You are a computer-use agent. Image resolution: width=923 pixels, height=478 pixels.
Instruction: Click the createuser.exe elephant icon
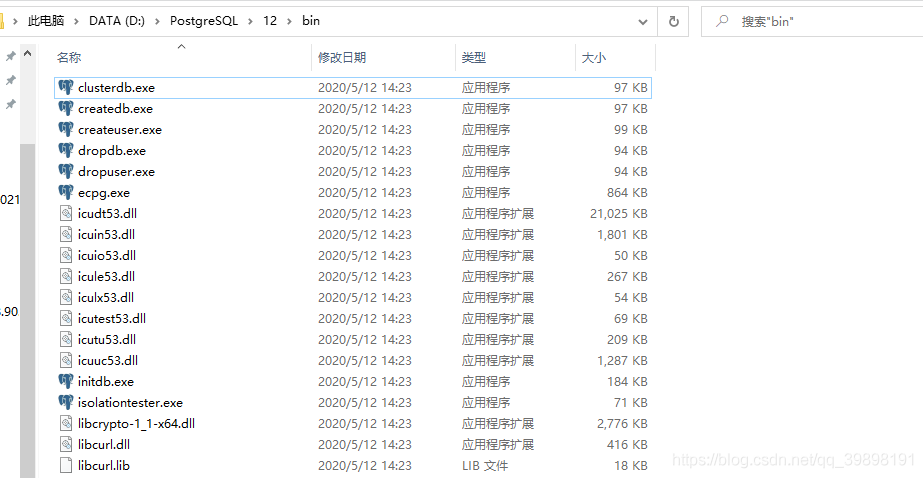[66, 130]
